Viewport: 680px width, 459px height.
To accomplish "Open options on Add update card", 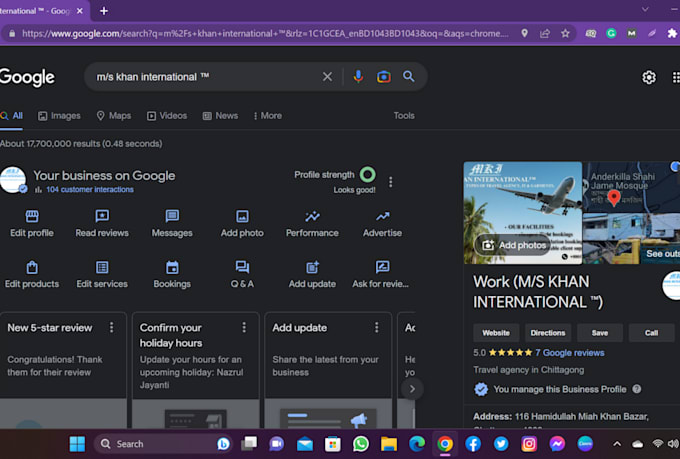I will [376, 327].
